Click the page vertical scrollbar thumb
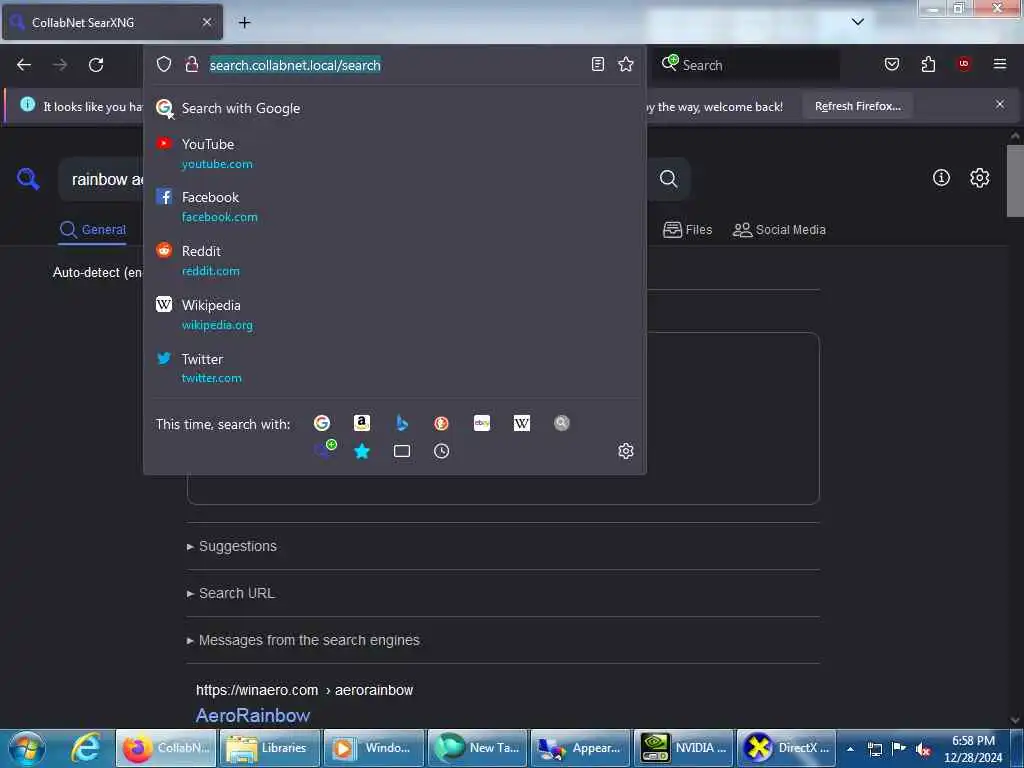This screenshot has height=768, width=1024. click(1015, 180)
